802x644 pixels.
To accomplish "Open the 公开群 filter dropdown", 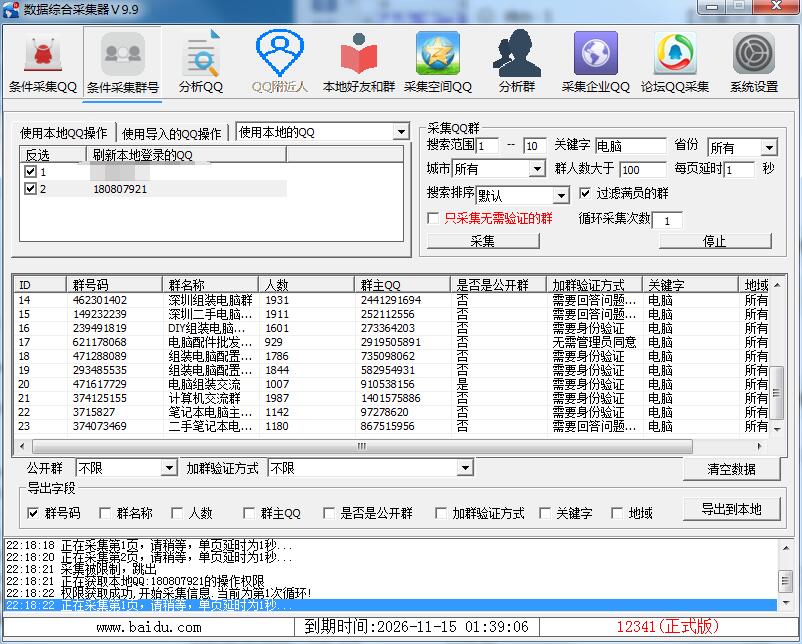I will (x=169, y=468).
